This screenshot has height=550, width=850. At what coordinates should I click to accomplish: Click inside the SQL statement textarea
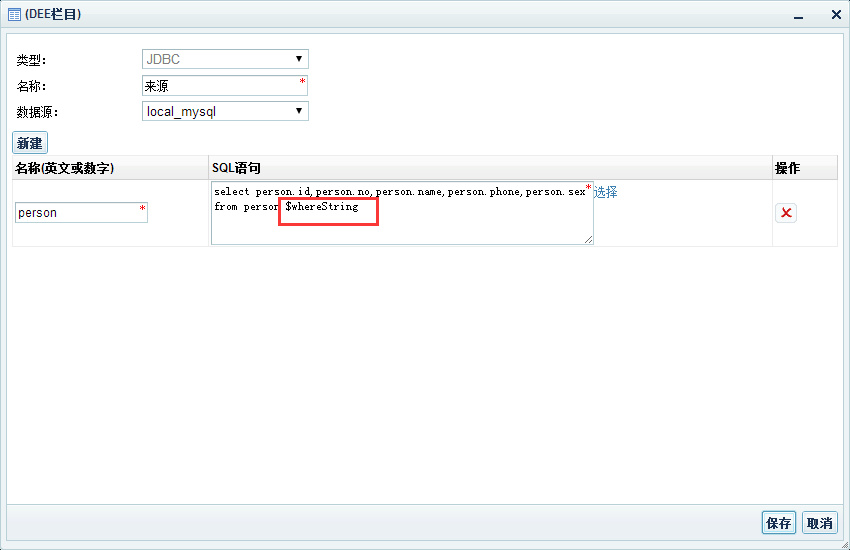[402, 213]
